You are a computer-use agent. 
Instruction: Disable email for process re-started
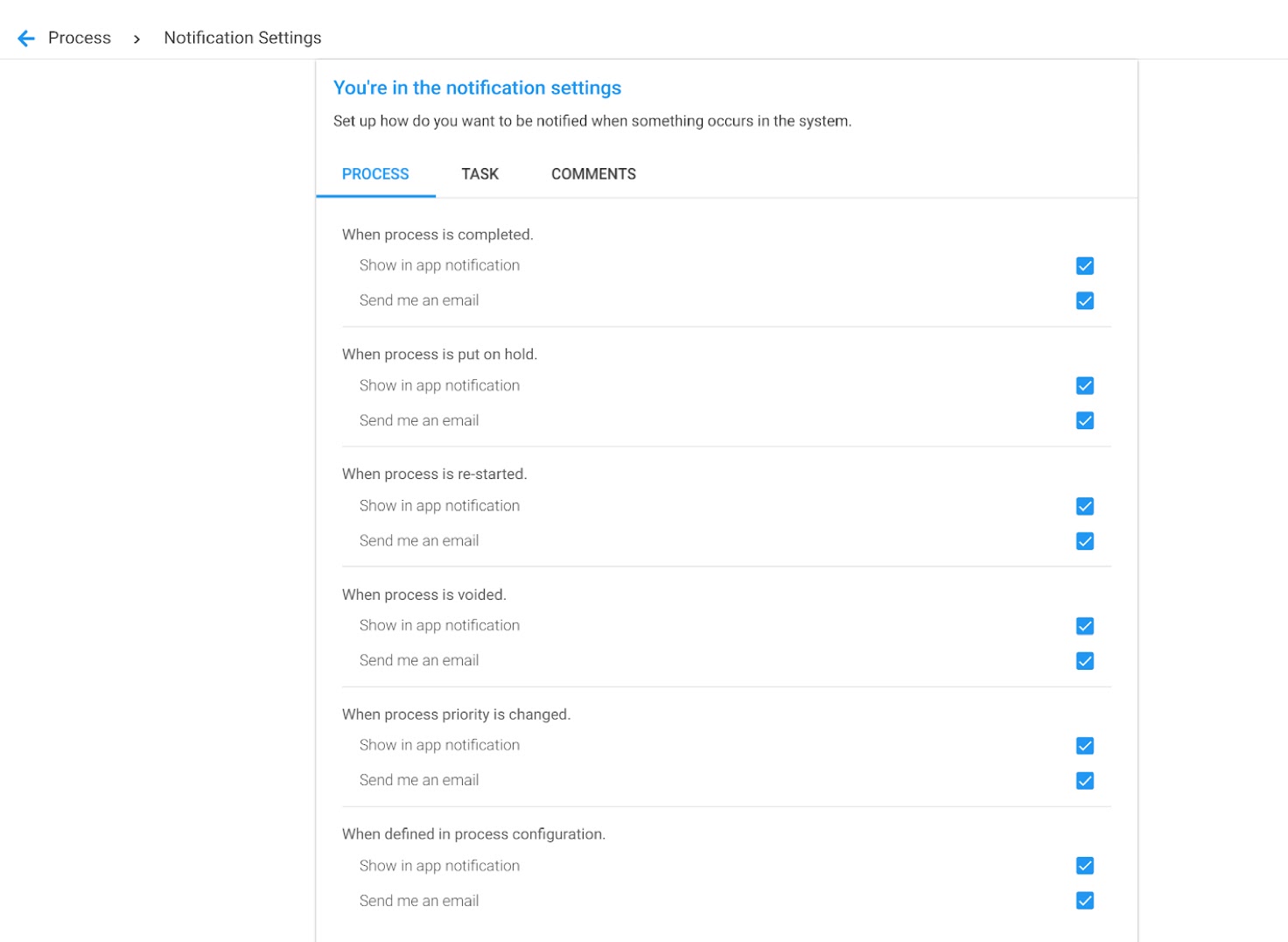[x=1085, y=541]
